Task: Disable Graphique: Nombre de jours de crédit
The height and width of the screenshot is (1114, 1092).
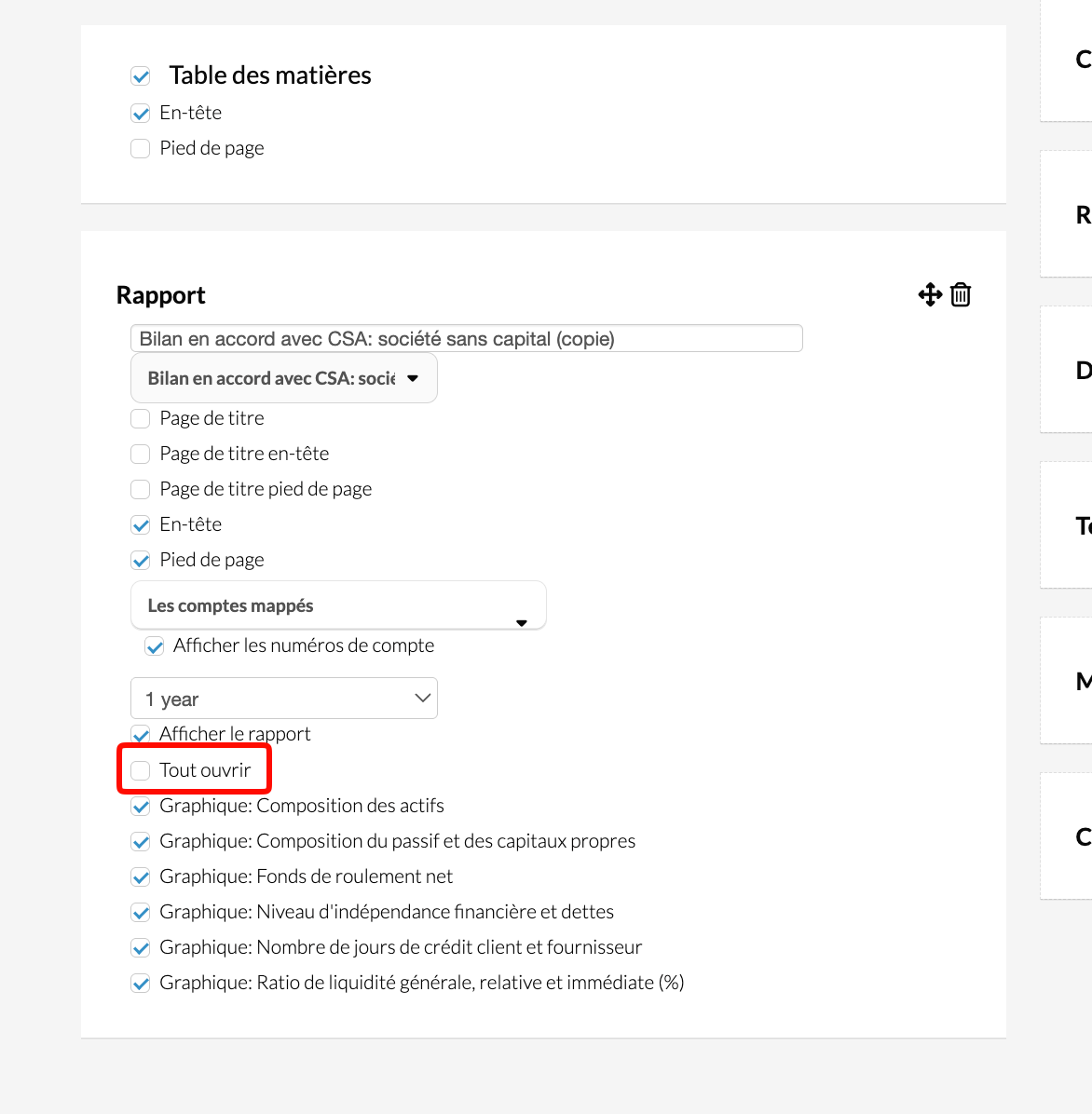Action: tap(141, 948)
